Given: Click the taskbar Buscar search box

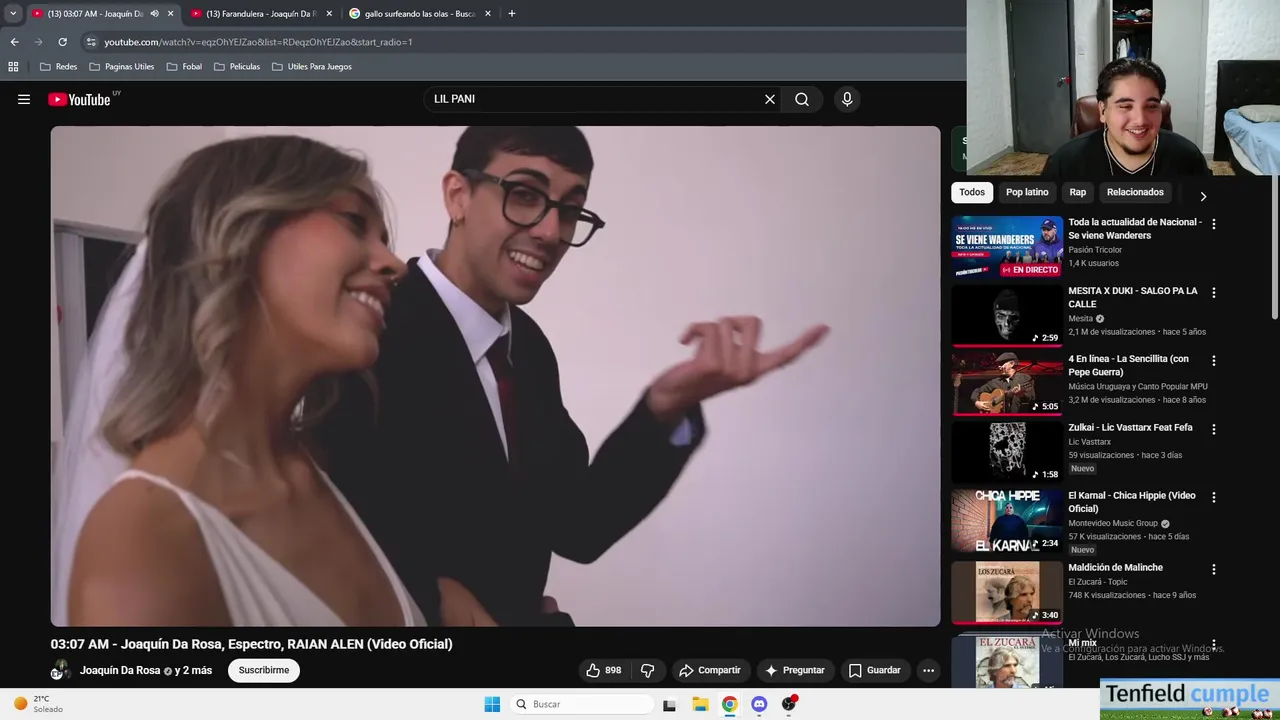Looking at the screenshot, I should (582, 704).
